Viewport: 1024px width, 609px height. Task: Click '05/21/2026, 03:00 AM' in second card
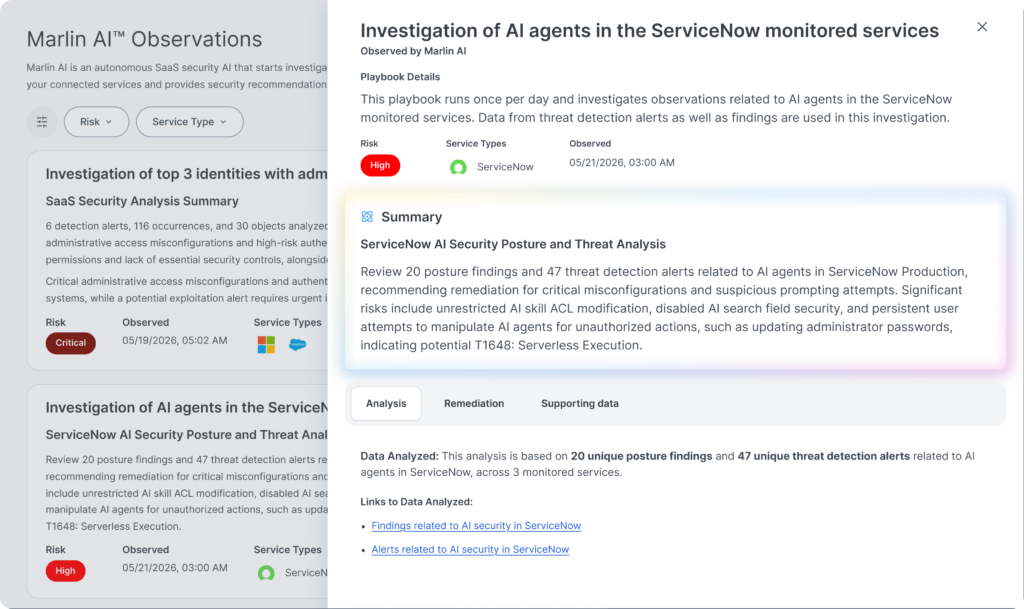(x=175, y=568)
